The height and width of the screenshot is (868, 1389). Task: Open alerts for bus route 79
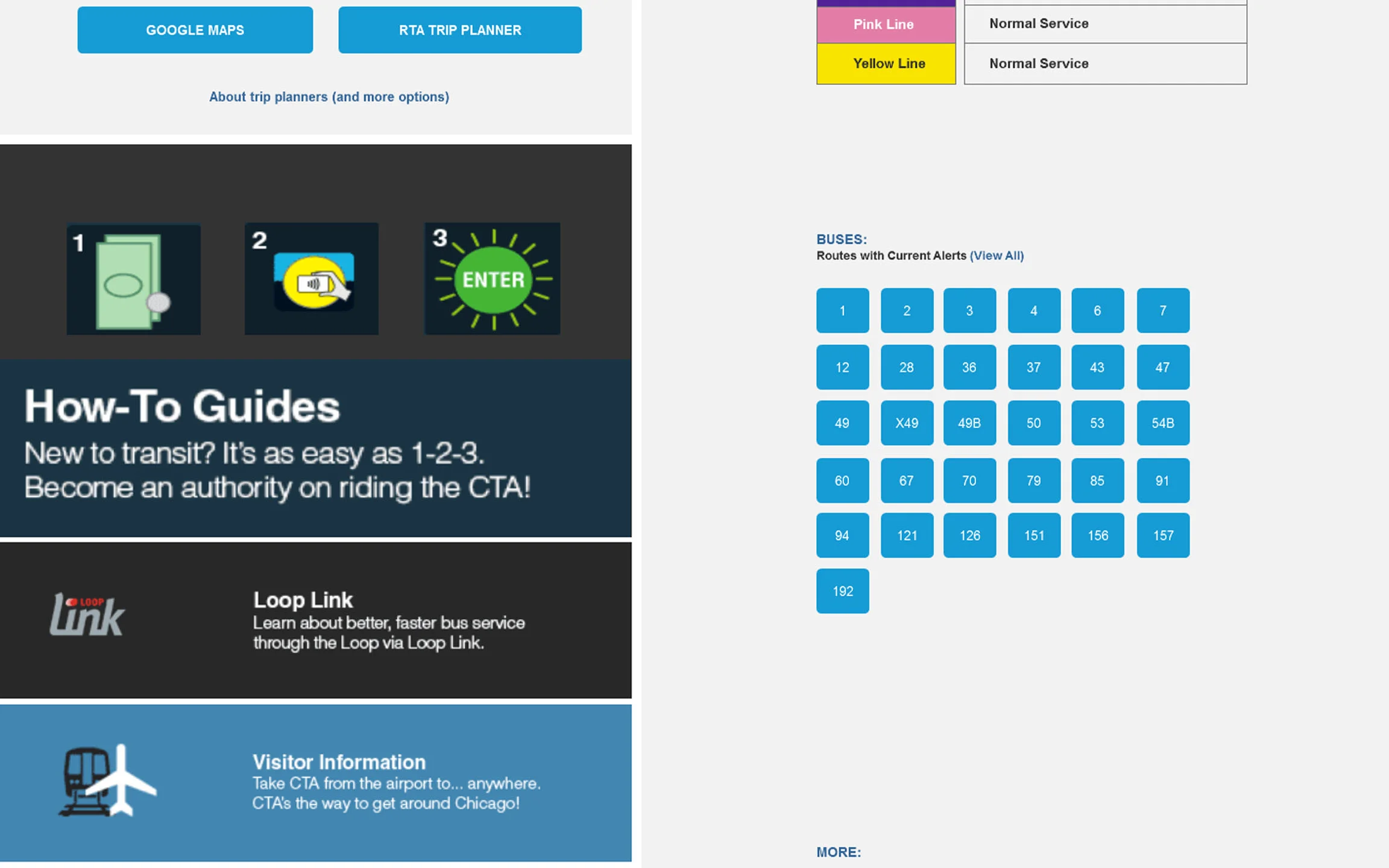coord(1033,481)
